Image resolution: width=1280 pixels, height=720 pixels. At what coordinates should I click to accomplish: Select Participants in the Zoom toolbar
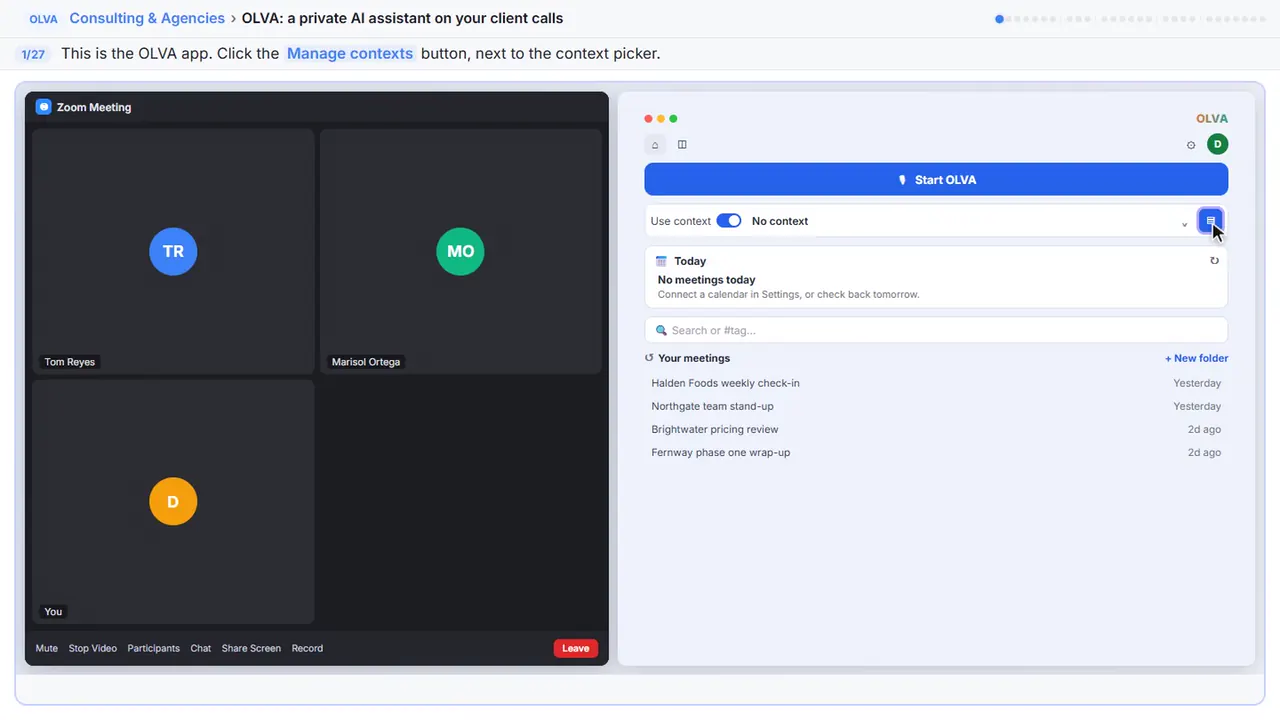pyautogui.click(x=154, y=648)
